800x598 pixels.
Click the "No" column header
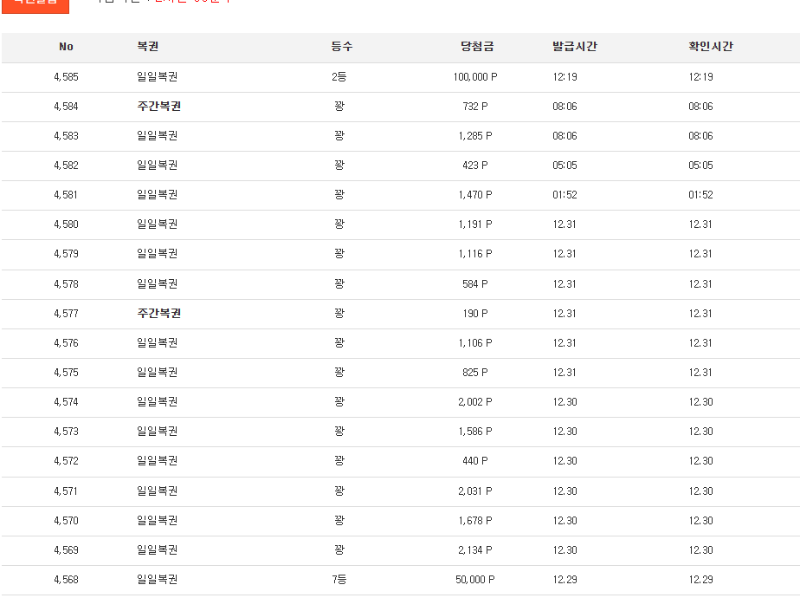coord(66,47)
